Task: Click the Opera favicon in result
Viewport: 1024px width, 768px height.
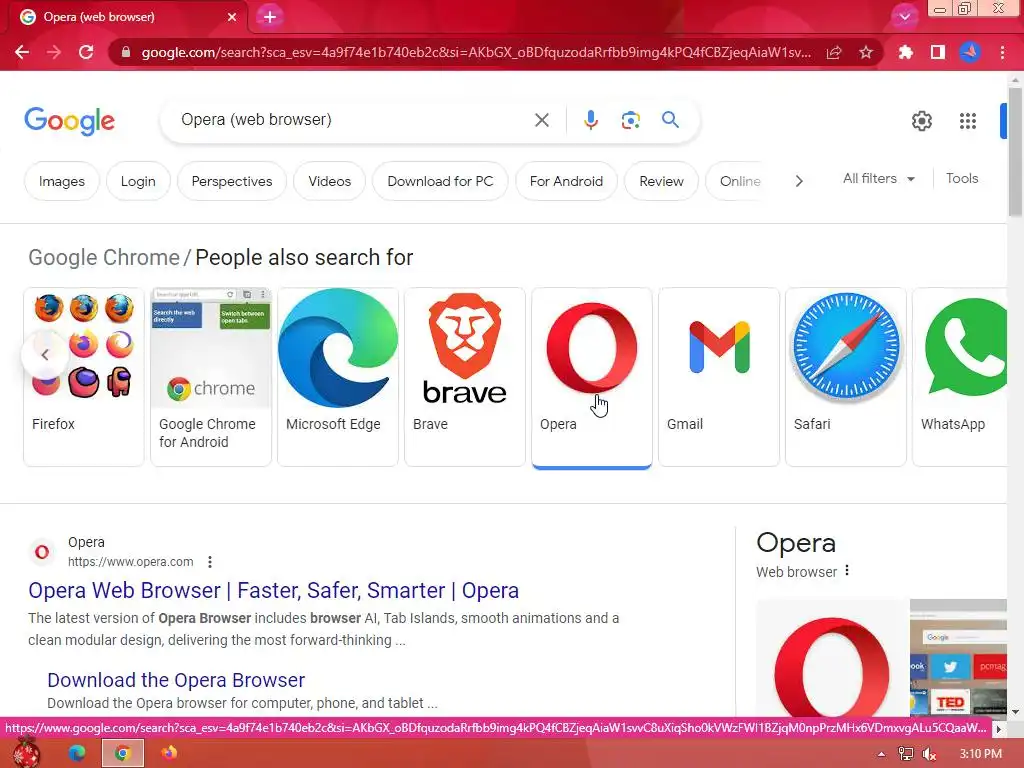Action: 42,552
